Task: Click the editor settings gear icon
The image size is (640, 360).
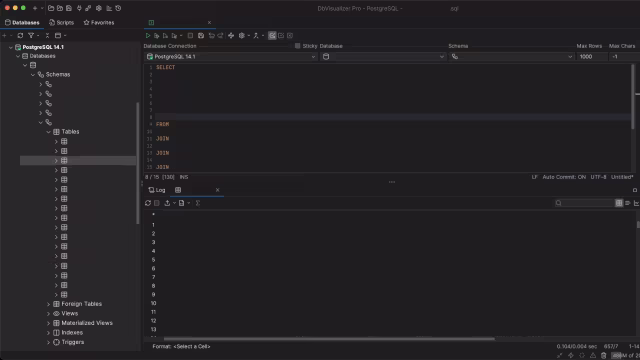Action: pos(242,36)
